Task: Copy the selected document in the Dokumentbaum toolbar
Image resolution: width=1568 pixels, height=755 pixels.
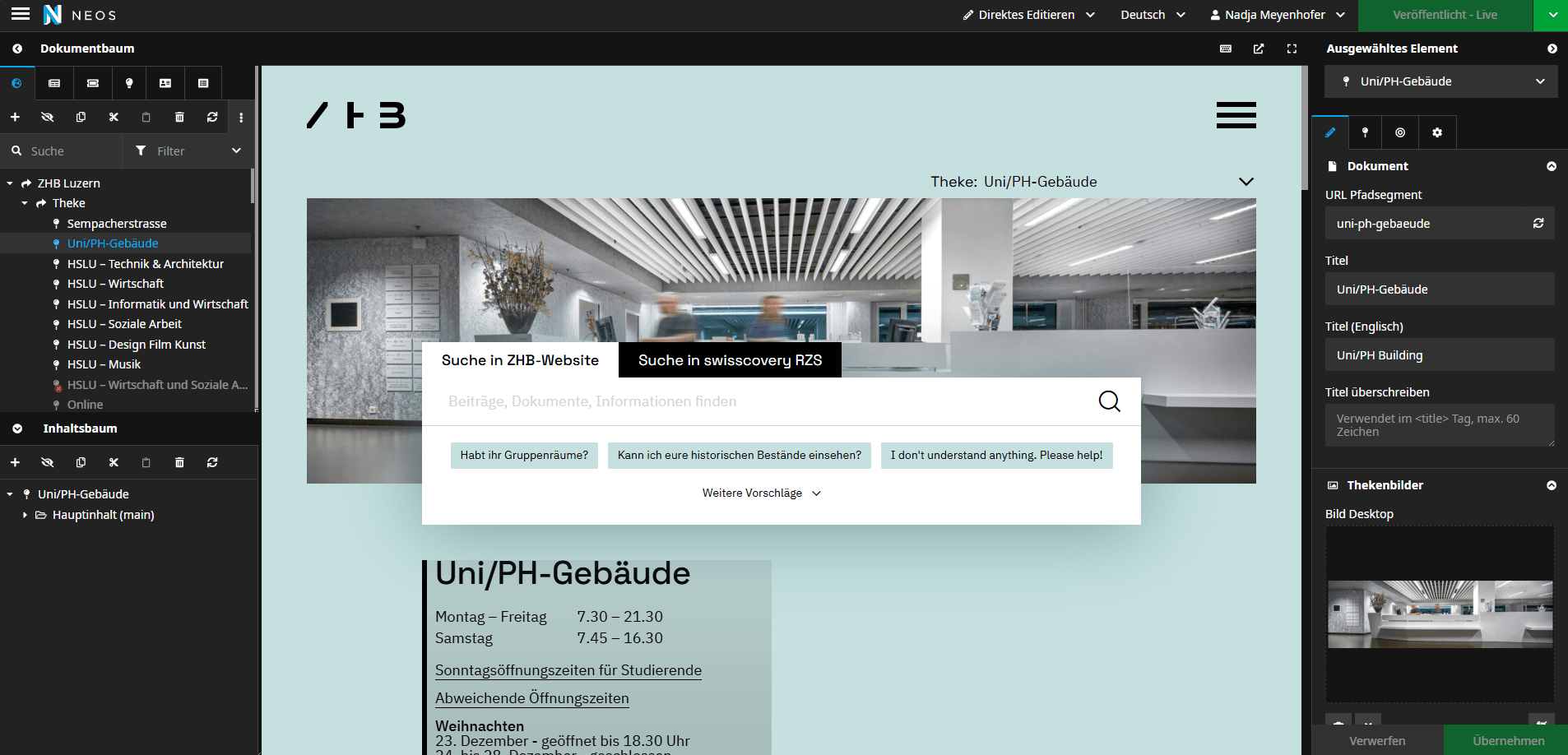Action: coord(81,117)
